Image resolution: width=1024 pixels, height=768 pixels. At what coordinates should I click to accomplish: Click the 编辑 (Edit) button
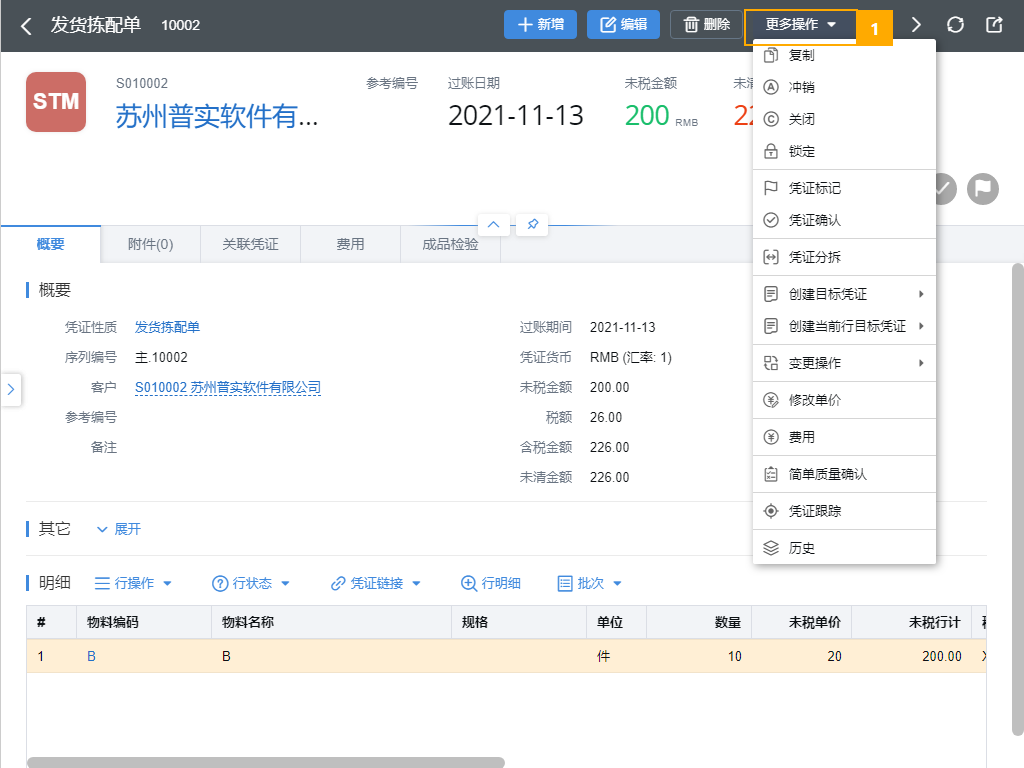(623, 25)
